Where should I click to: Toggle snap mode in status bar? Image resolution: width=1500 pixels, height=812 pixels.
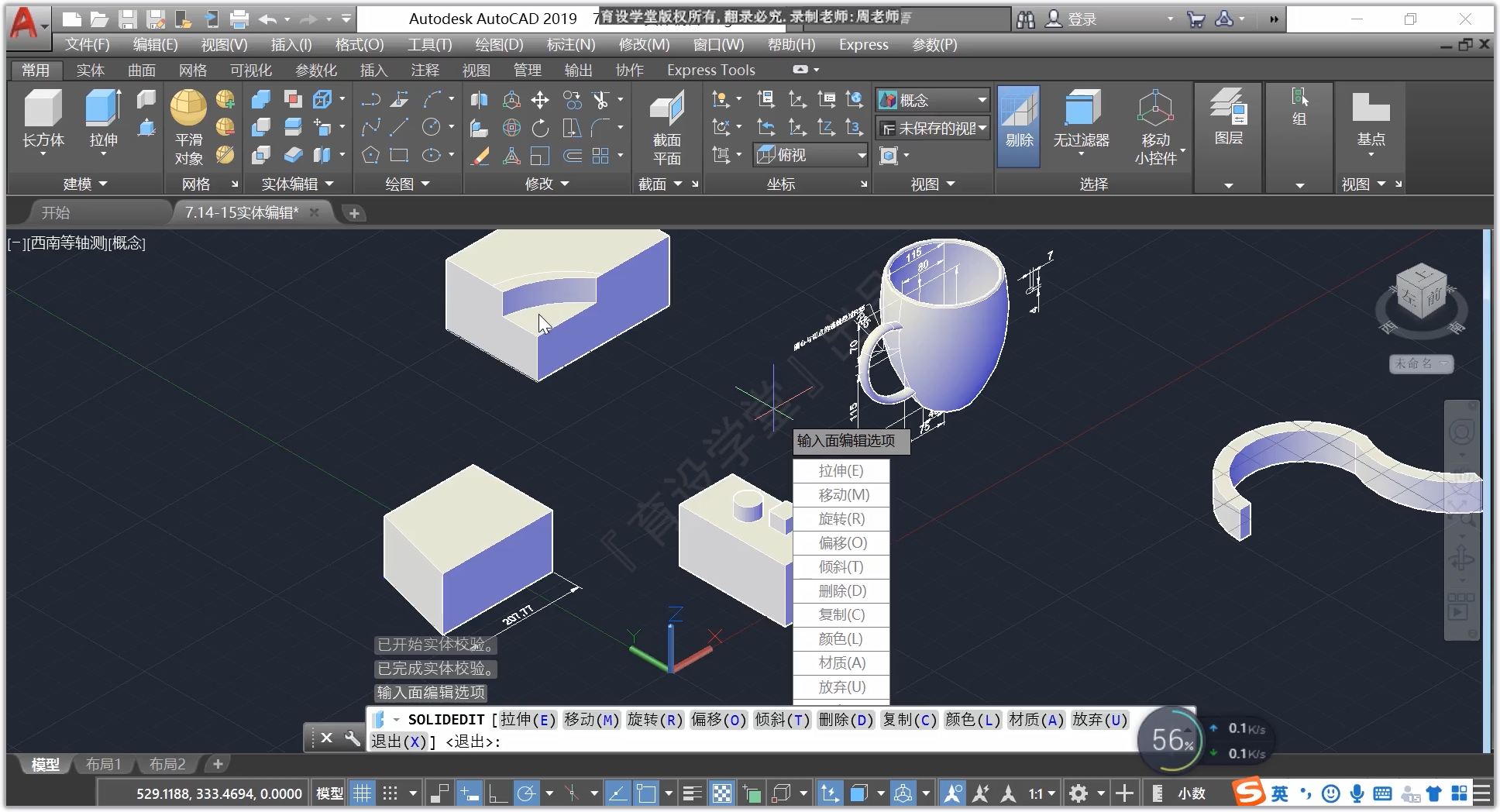pyautogui.click(x=390, y=793)
